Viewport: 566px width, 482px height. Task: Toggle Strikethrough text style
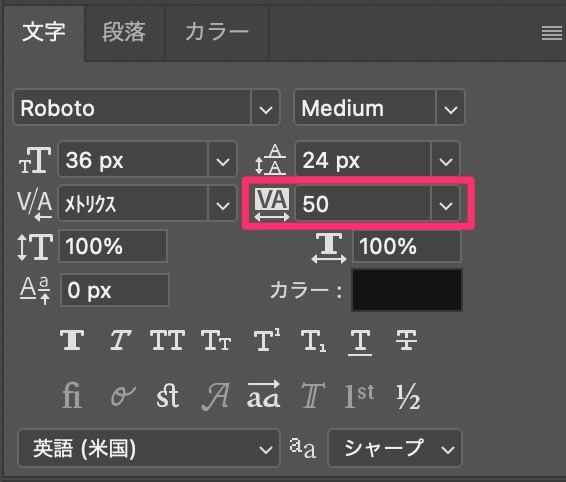[406, 340]
